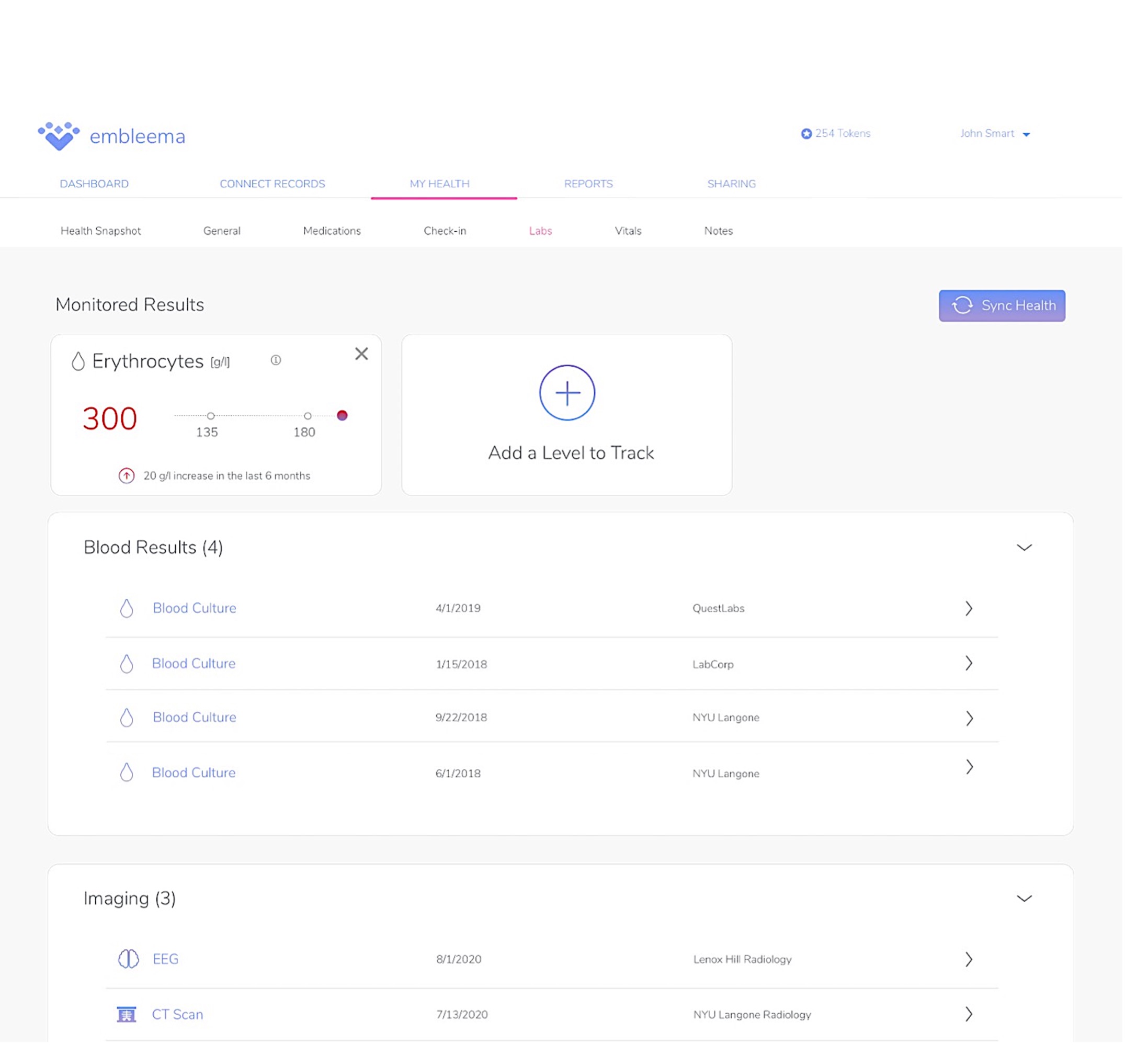Open the 4/1/2019 Blood Culture details arrow
Image resolution: width=1148 pixels, height=1045 pixels.
click(969, 608)
